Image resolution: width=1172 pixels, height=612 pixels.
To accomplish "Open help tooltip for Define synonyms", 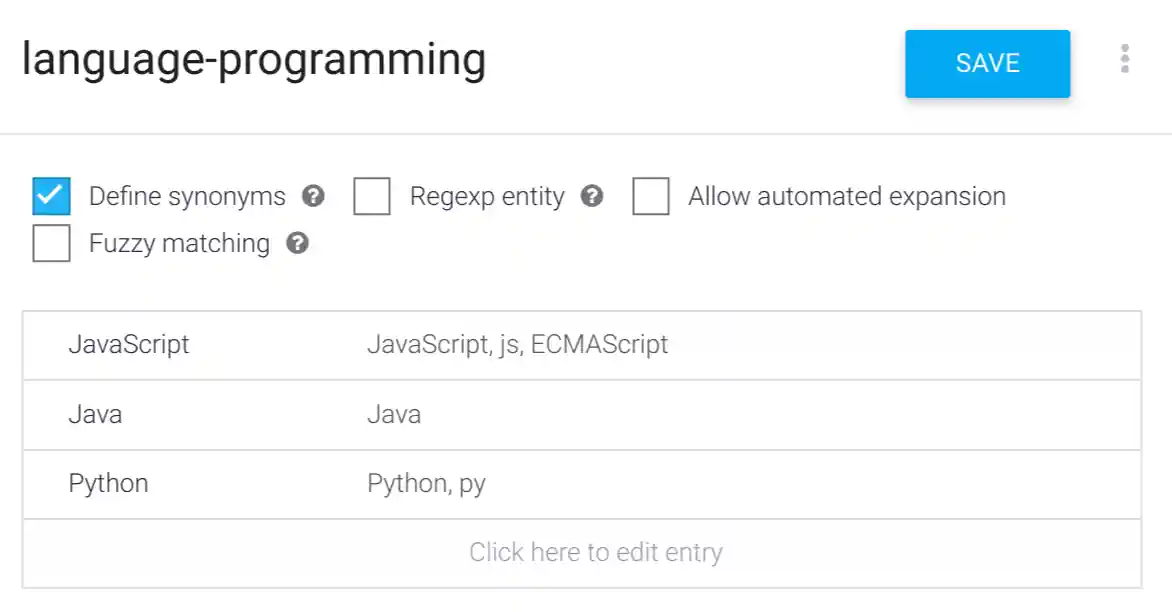I will click(313, 197).
